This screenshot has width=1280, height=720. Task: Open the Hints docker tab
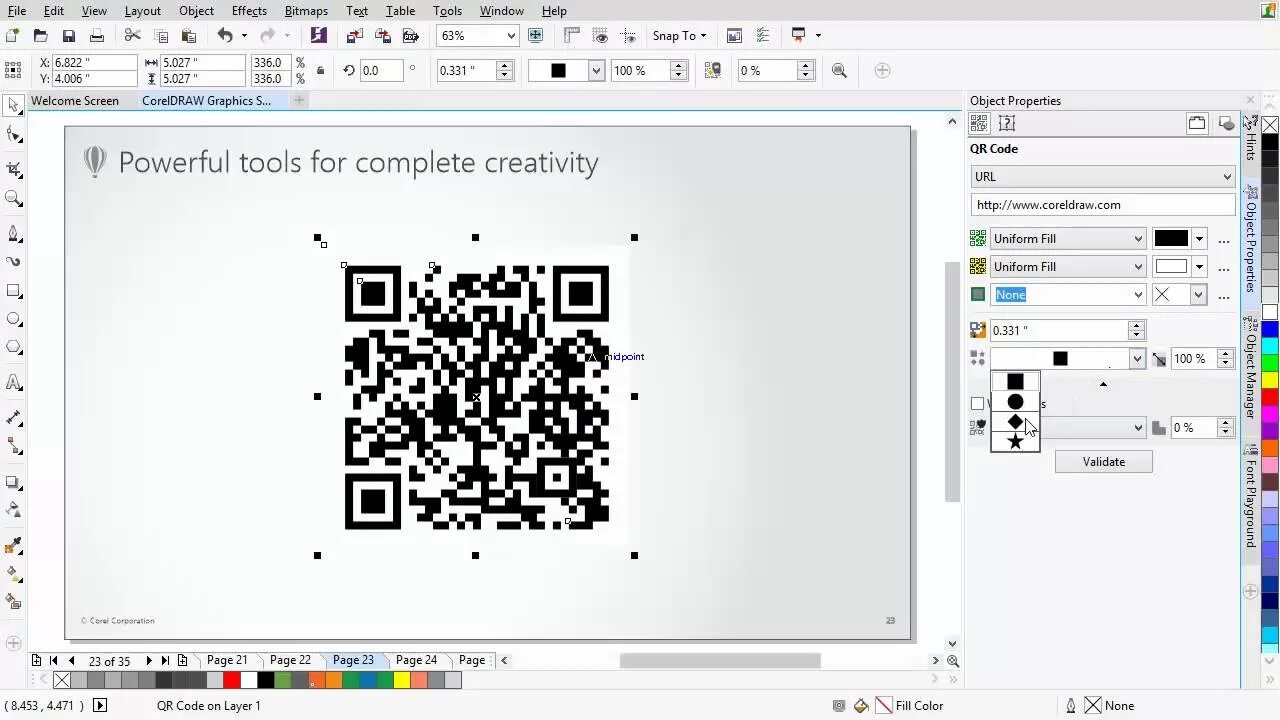pos(1250,141)
